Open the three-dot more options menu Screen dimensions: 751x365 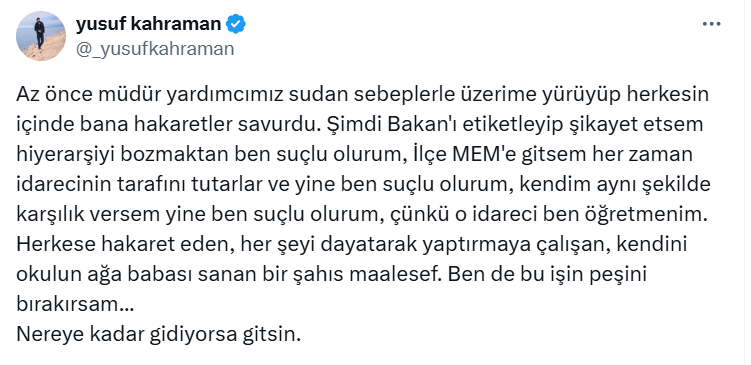711,24
